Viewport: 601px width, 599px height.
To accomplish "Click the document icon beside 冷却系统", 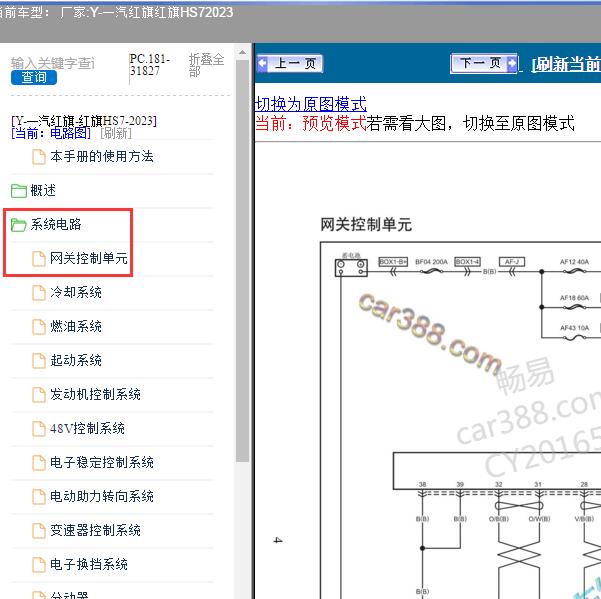I will pyautogui.click(x=38, y=293).
